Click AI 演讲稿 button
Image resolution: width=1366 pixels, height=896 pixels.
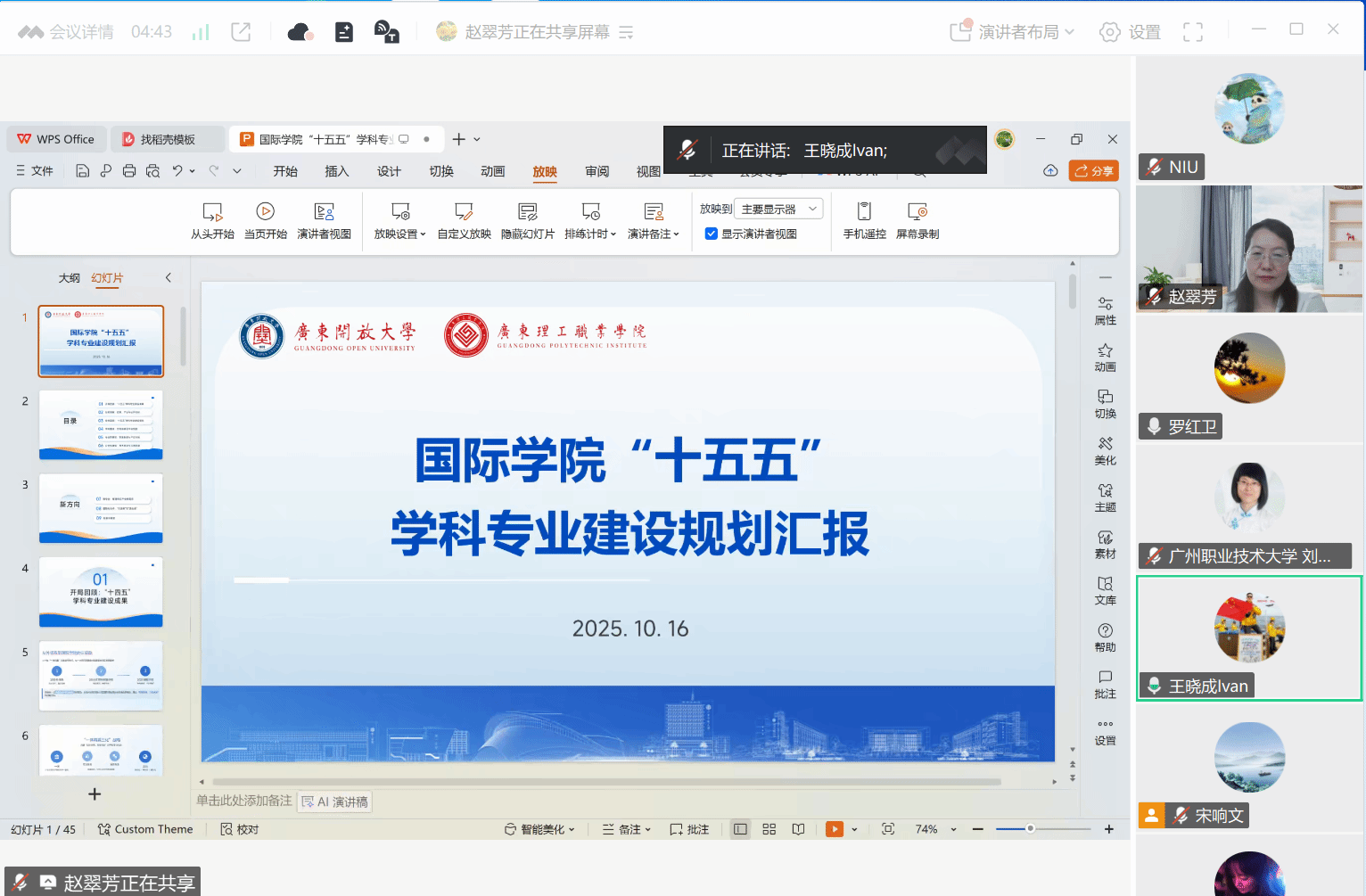pyautogui.click(x=335, y=801)
